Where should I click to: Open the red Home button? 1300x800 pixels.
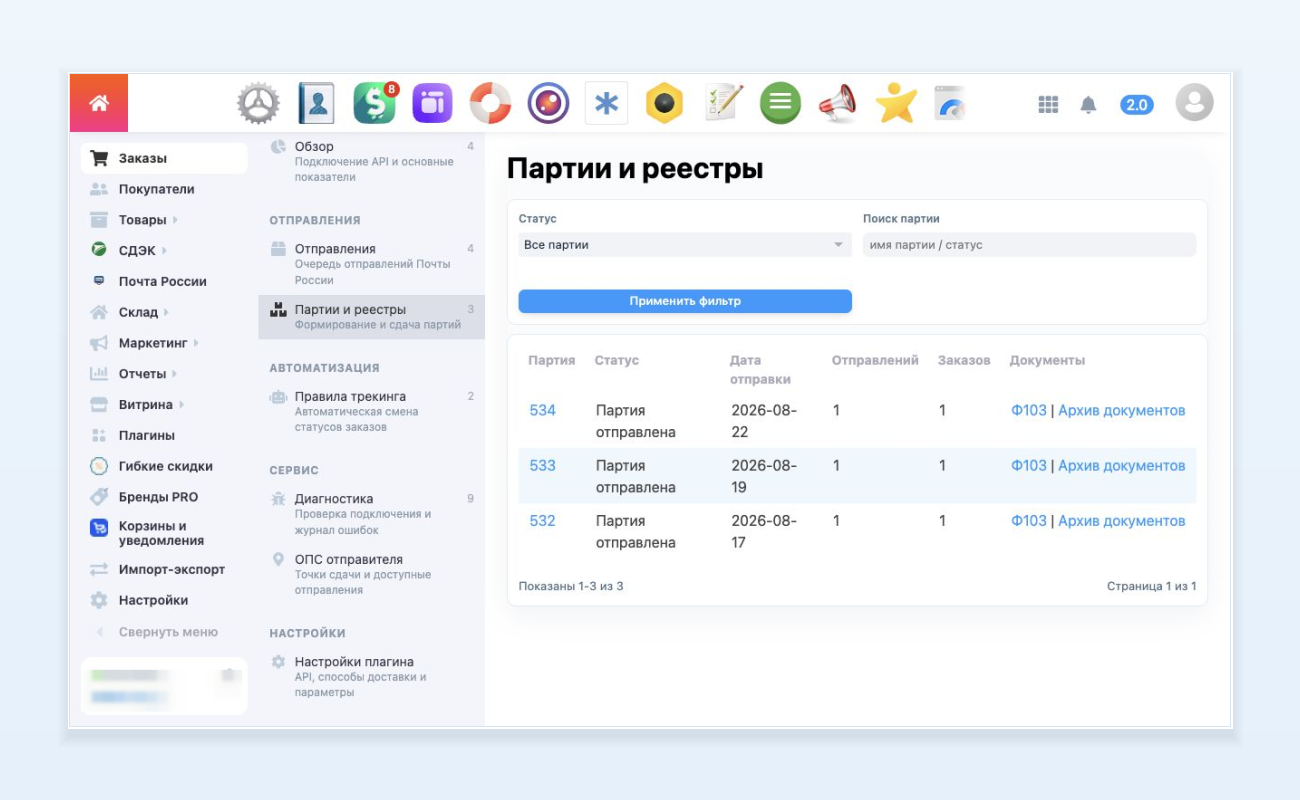(98, 103)
